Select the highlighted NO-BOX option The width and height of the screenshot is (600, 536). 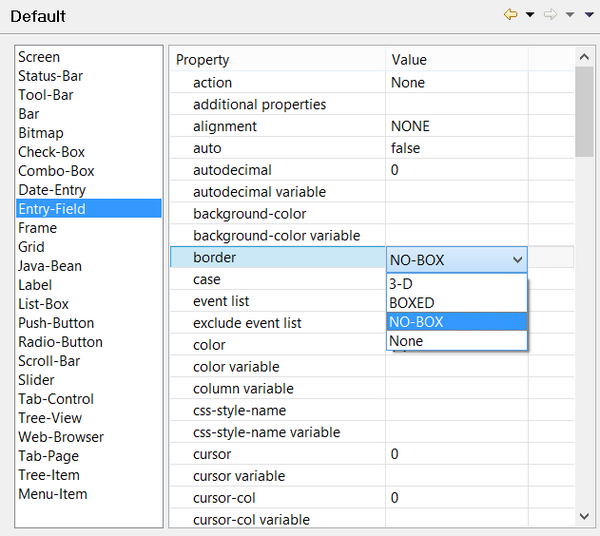(456, 322)
